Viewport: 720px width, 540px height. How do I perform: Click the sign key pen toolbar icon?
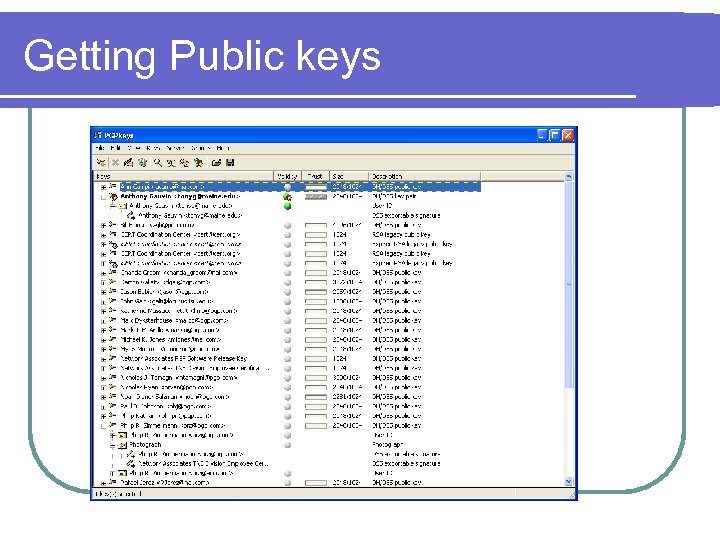pyautogui.click(x=129, y=163)
